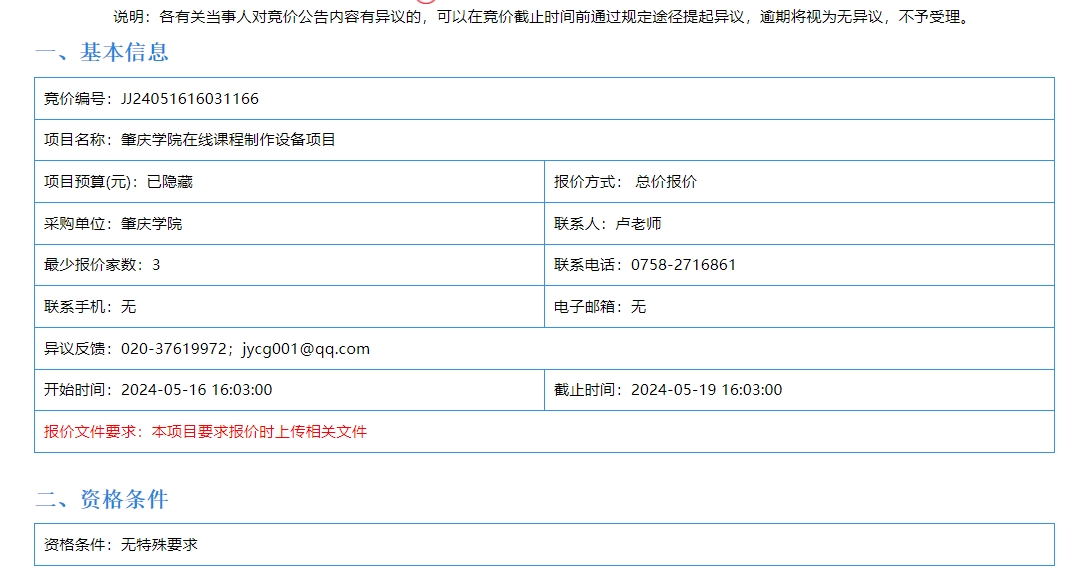
Task: Click the feedback email jycg001@qq.com
Action: (306, 349)
